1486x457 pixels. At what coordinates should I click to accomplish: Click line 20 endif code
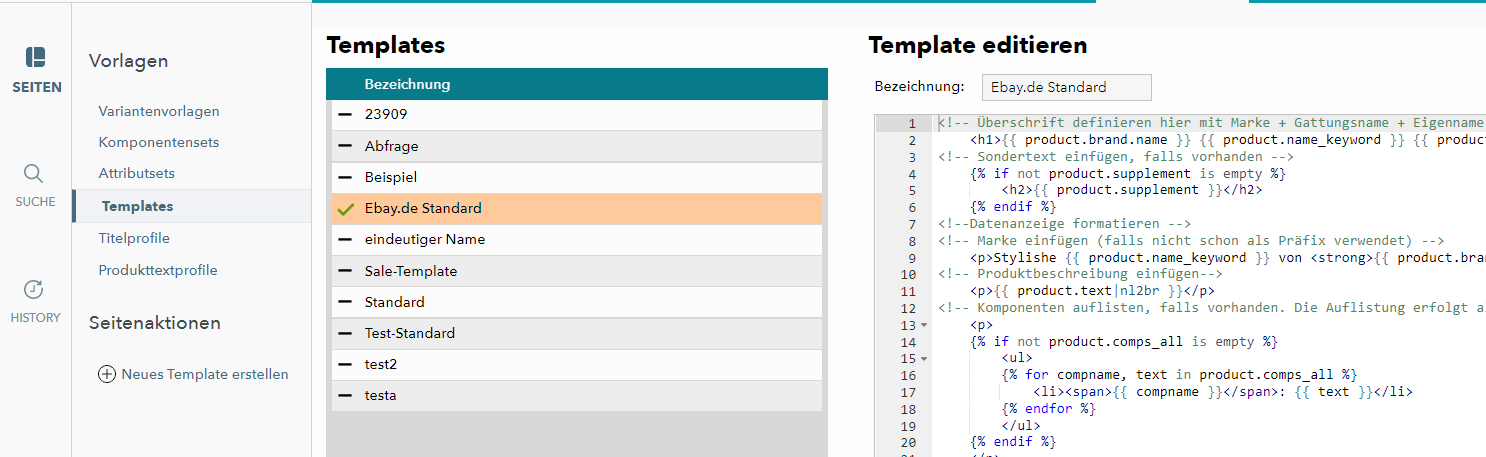[1013, 443]
